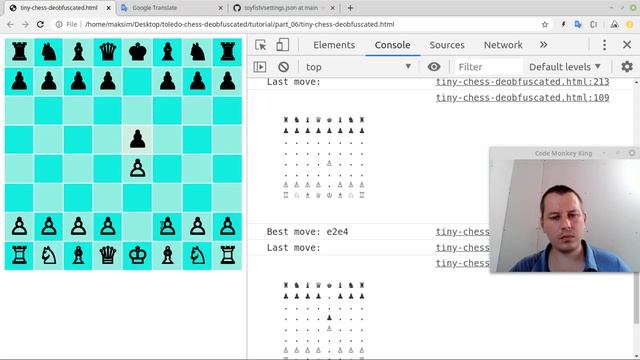This screenshot has height=360, width=640.
Task: Select the white bishop on c1
Action: click(x=78, y=256)
